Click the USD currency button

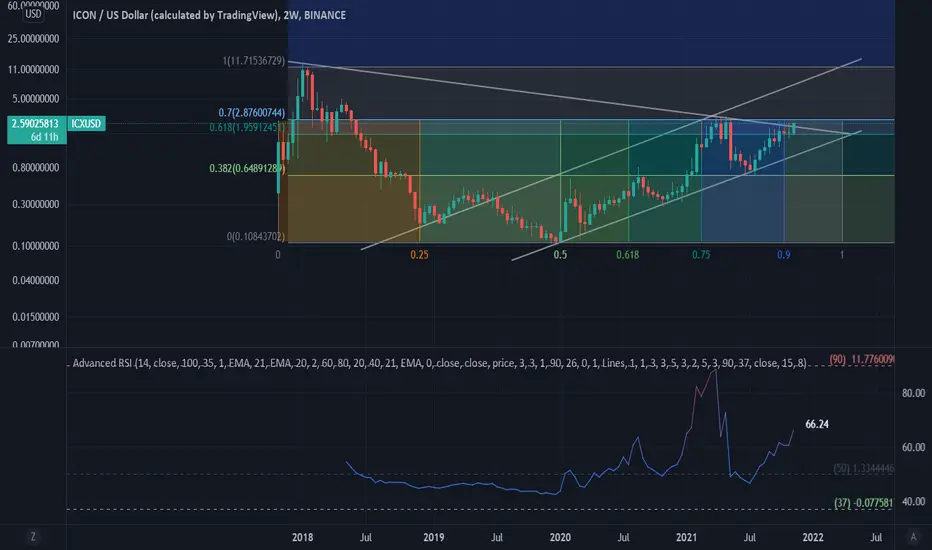pyautogui.click(x=33, y=14)
